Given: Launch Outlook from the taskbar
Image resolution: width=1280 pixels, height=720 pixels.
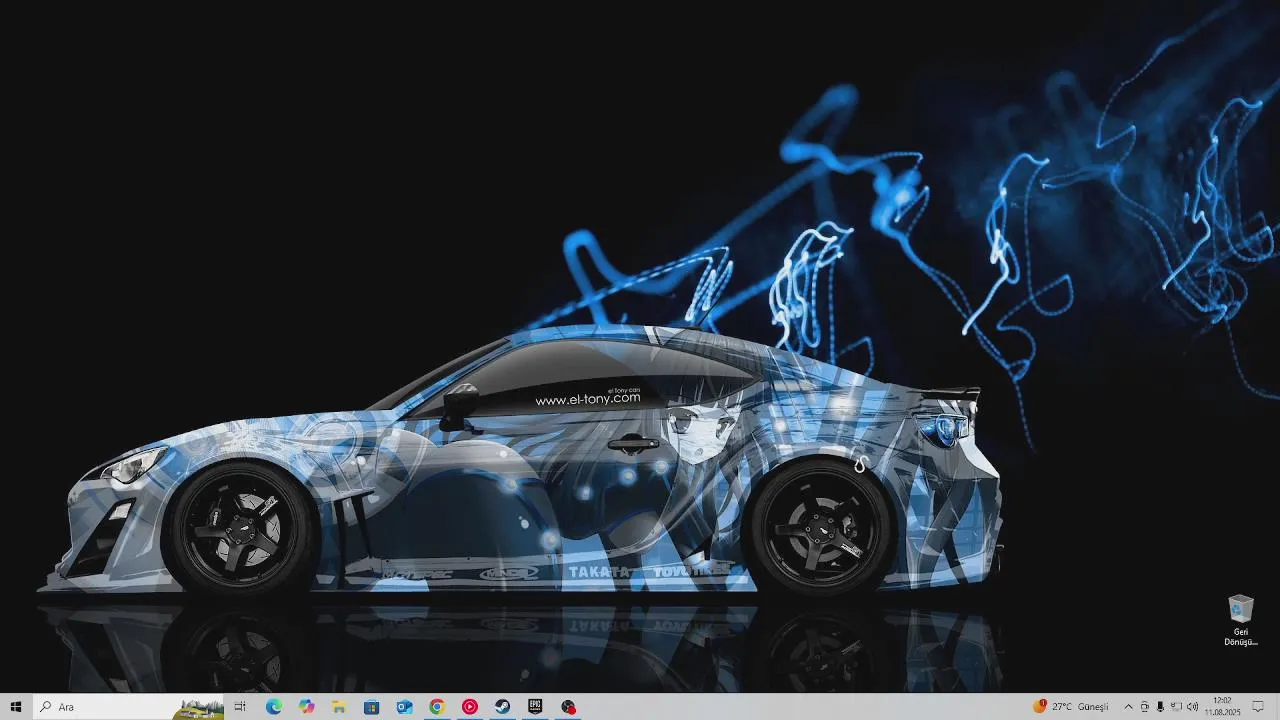Looking at the screenshot, I should (404, 707).
